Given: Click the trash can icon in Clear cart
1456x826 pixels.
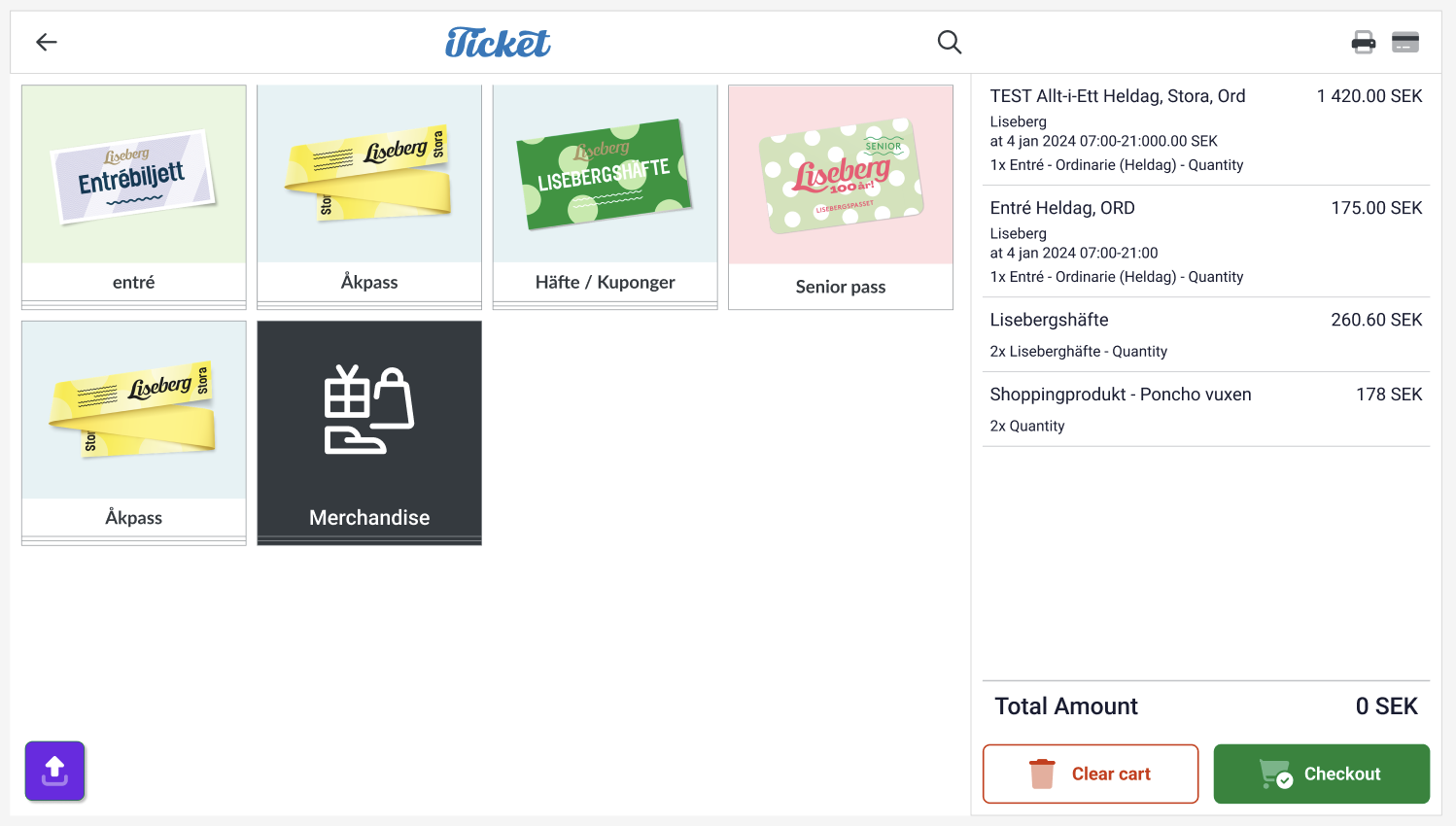Looking at the screenshot, I should [x=1042, y=774].
